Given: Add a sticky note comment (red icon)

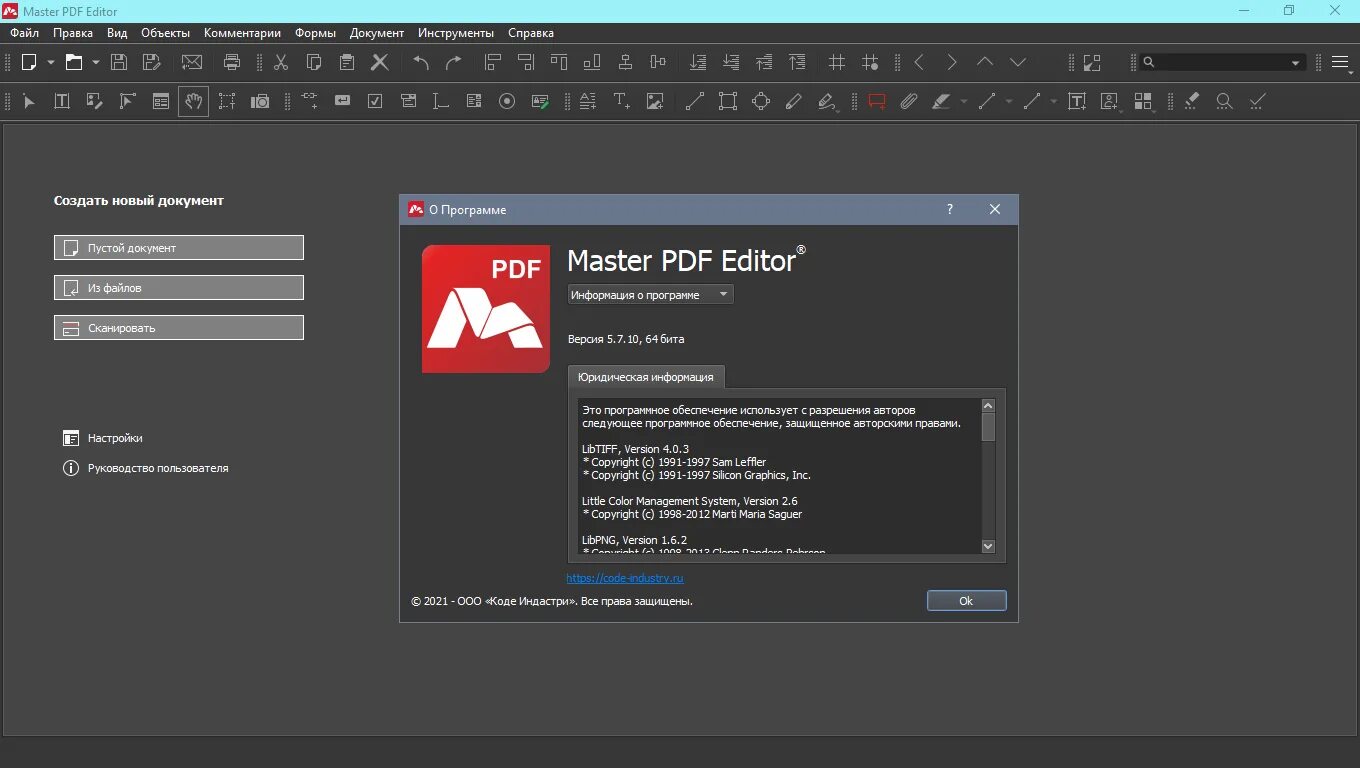Looking at the screenshot, I should coord(877,101).
